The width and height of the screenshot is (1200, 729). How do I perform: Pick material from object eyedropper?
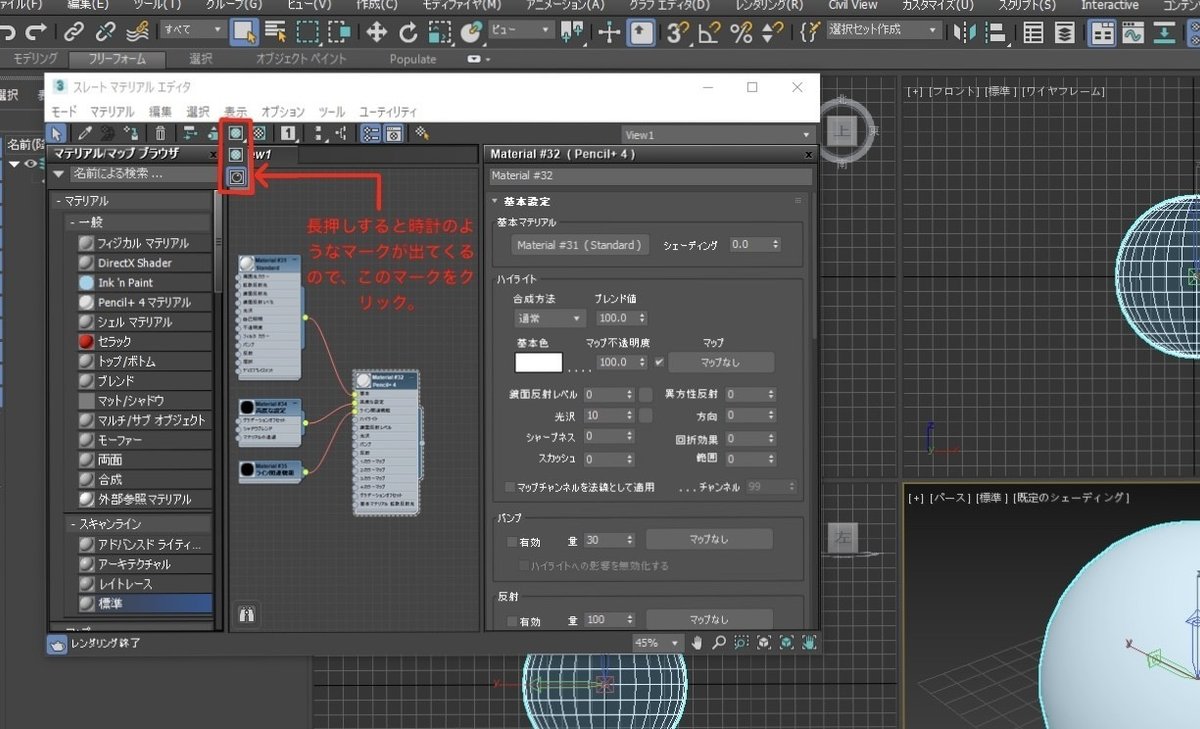click(x=85, y=132)
